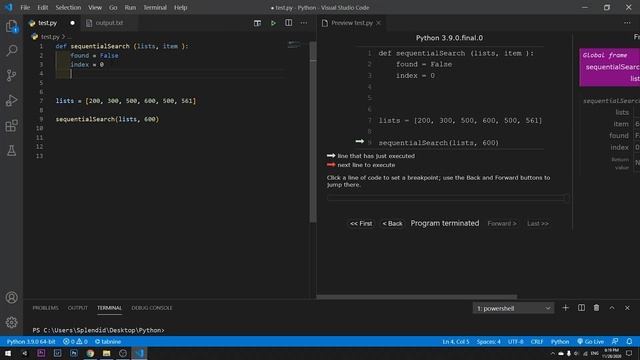640x360 pixels.
Task: Add a new terminal with plus icon
Action: coord(565,308)
